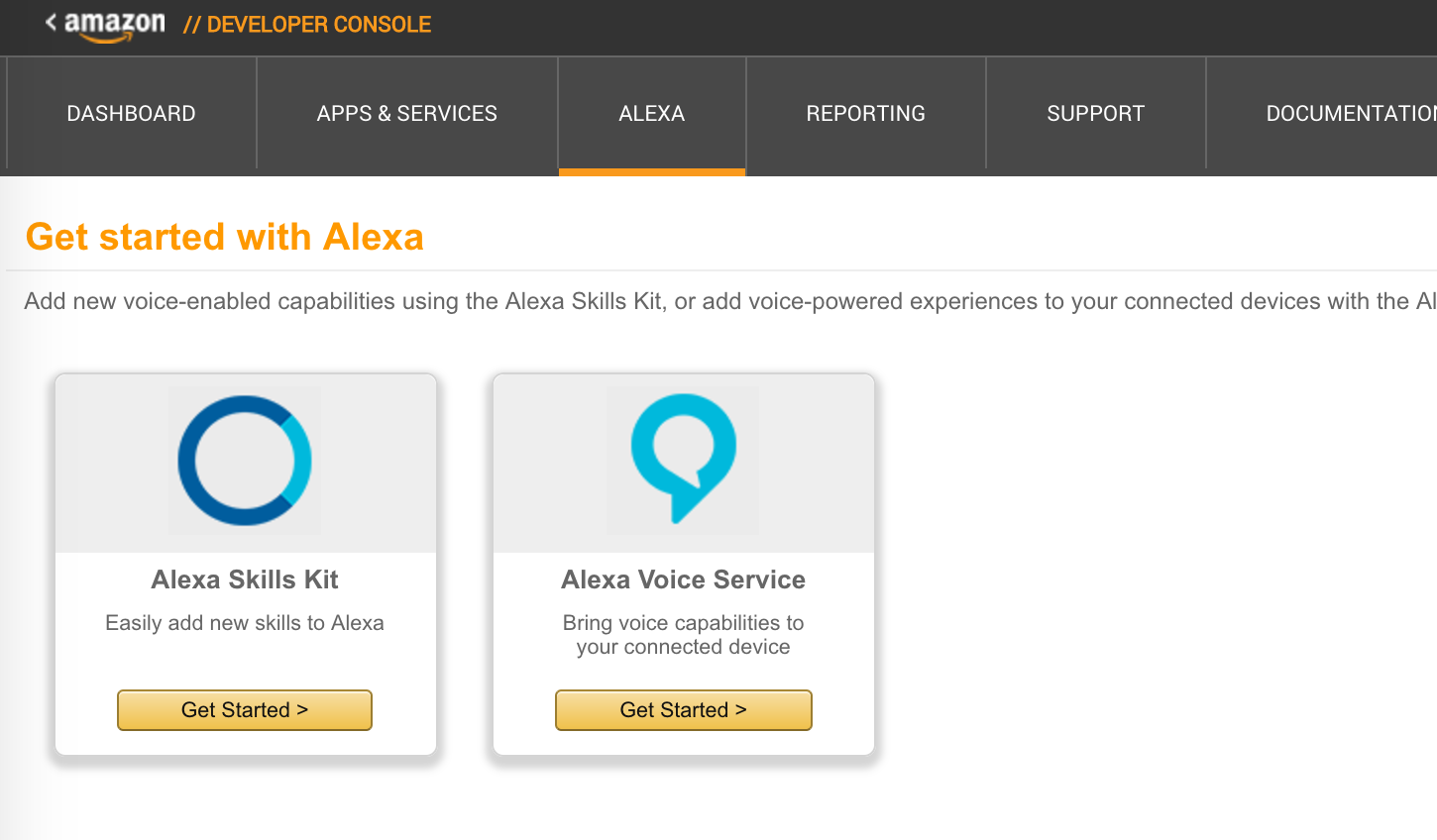Click the Developer Console header text
Image resolution: width=1437 pixels, height=840 pixels.
[307, 25]
